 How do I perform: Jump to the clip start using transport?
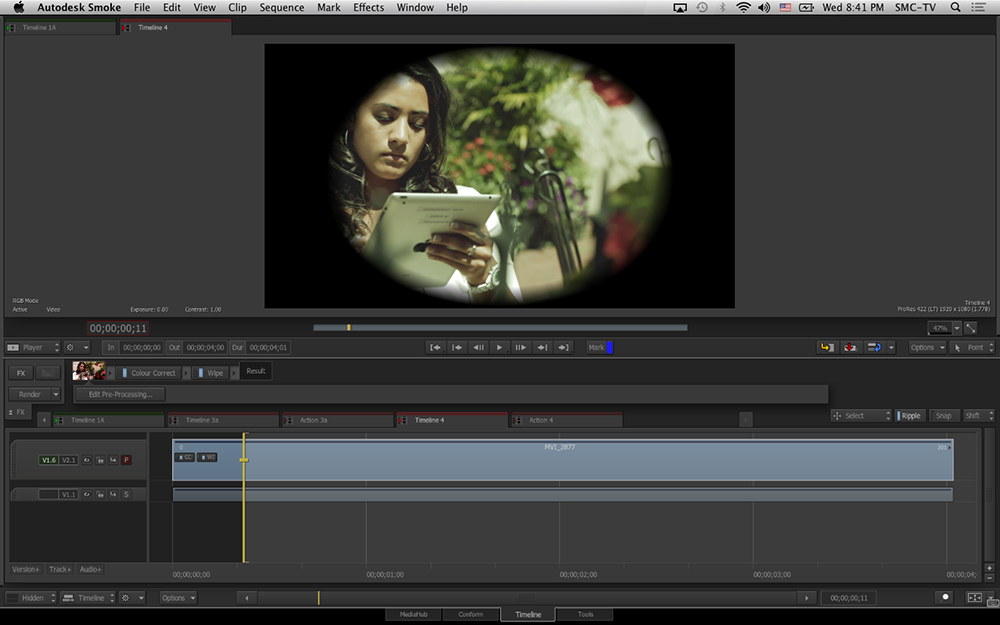coord(435,347)
